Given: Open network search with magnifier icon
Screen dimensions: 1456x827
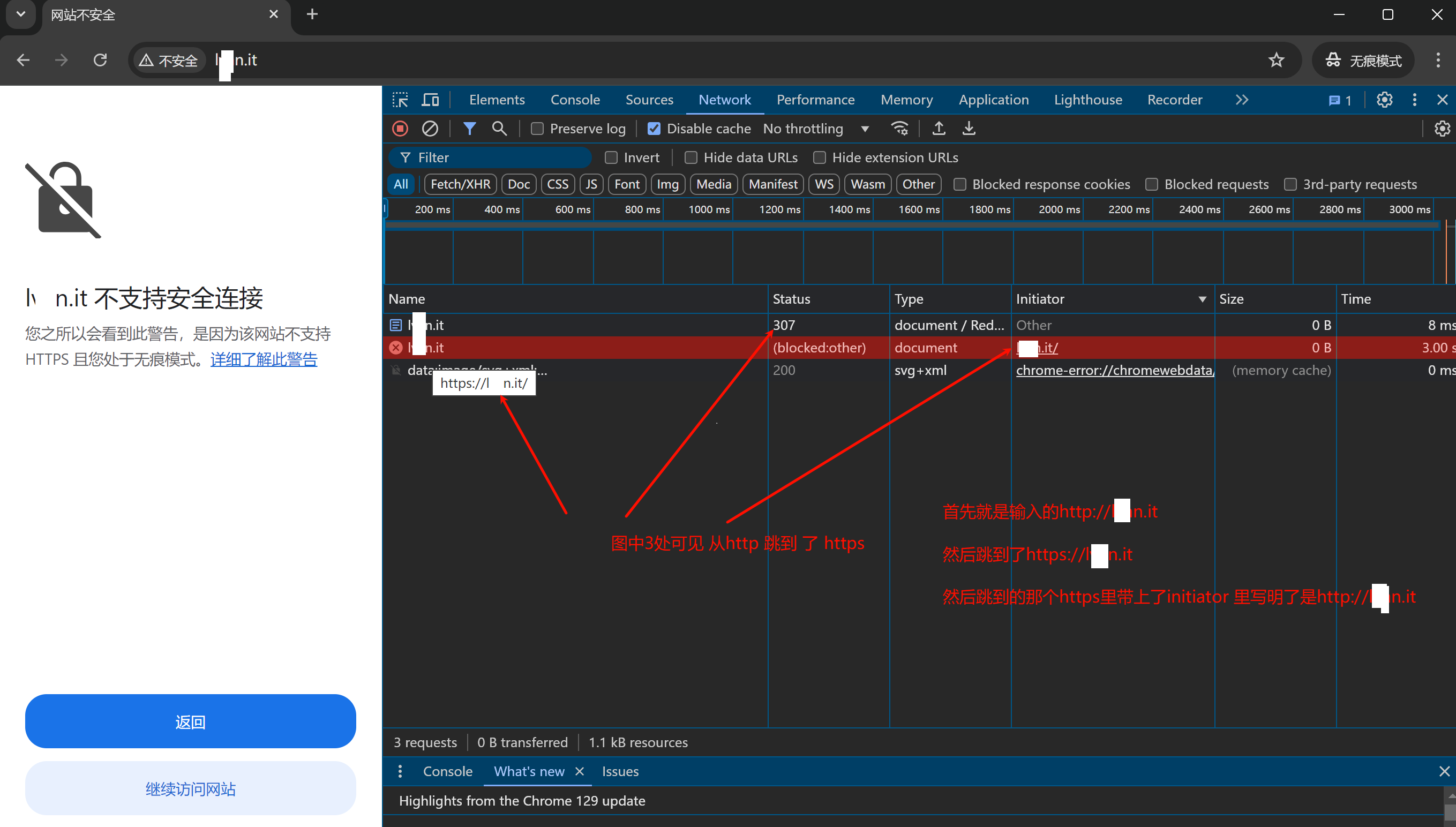Looking at the screenshot, I should point(499,129).
